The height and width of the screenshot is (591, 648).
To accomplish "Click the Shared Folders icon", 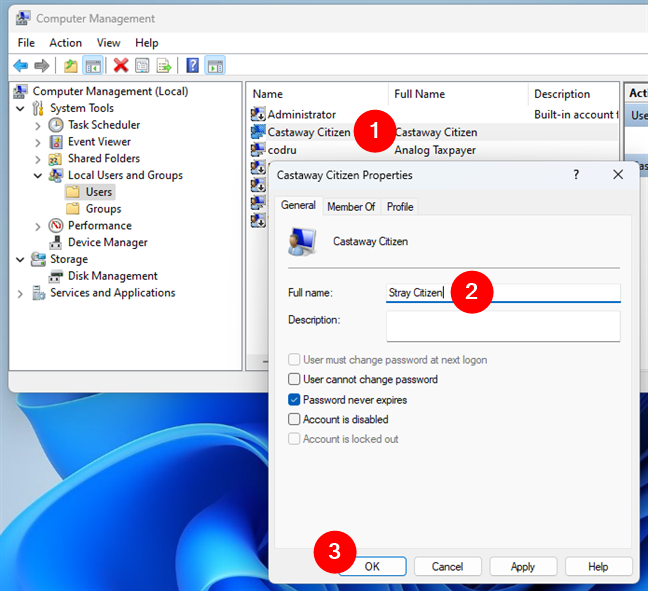I will click(55, 159).
